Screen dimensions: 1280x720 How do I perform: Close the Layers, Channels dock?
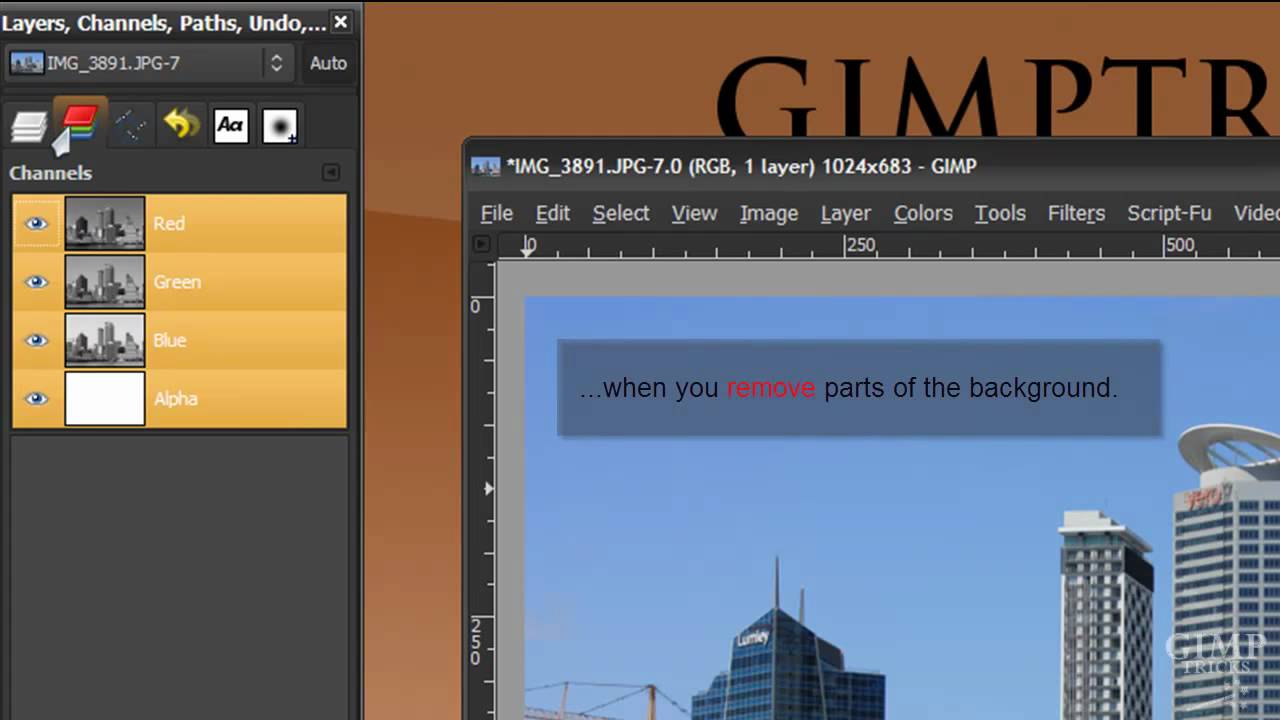pos(341,22)
